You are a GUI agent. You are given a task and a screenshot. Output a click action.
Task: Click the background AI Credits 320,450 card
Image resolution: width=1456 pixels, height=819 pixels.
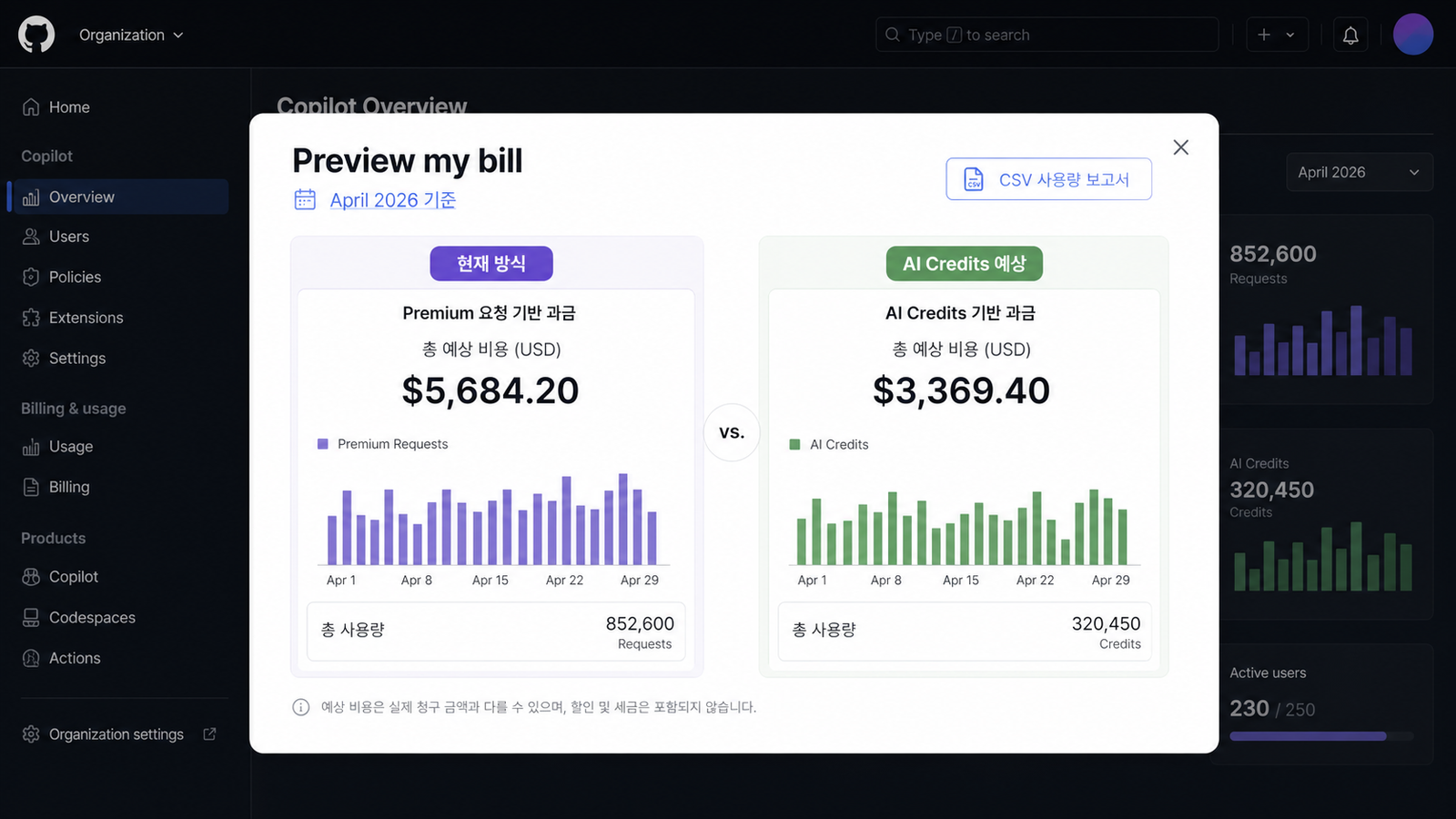point(1326,524)
